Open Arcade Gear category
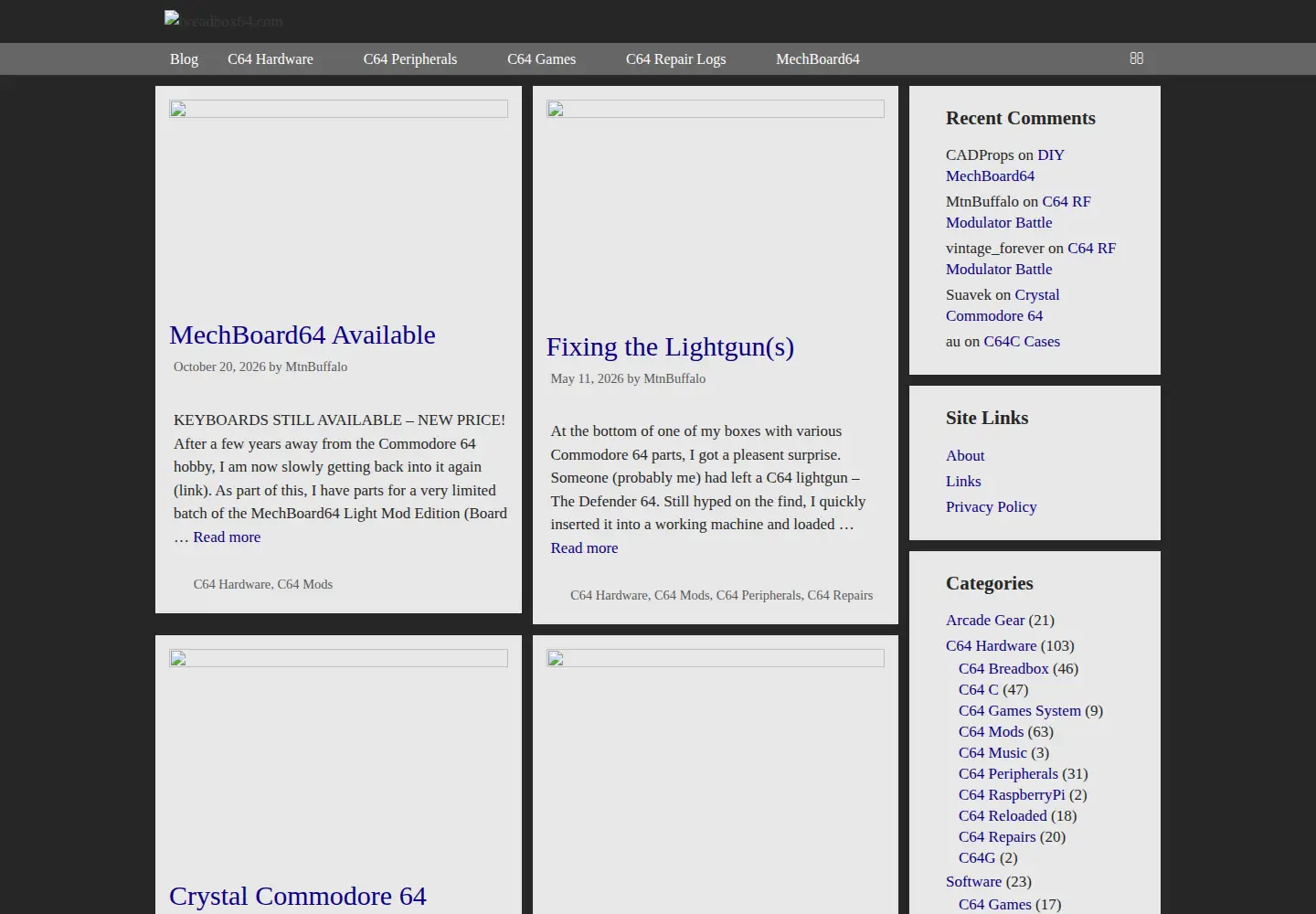Image resolution: width=1316 pixels, height=914 pixels. point(985,620)
